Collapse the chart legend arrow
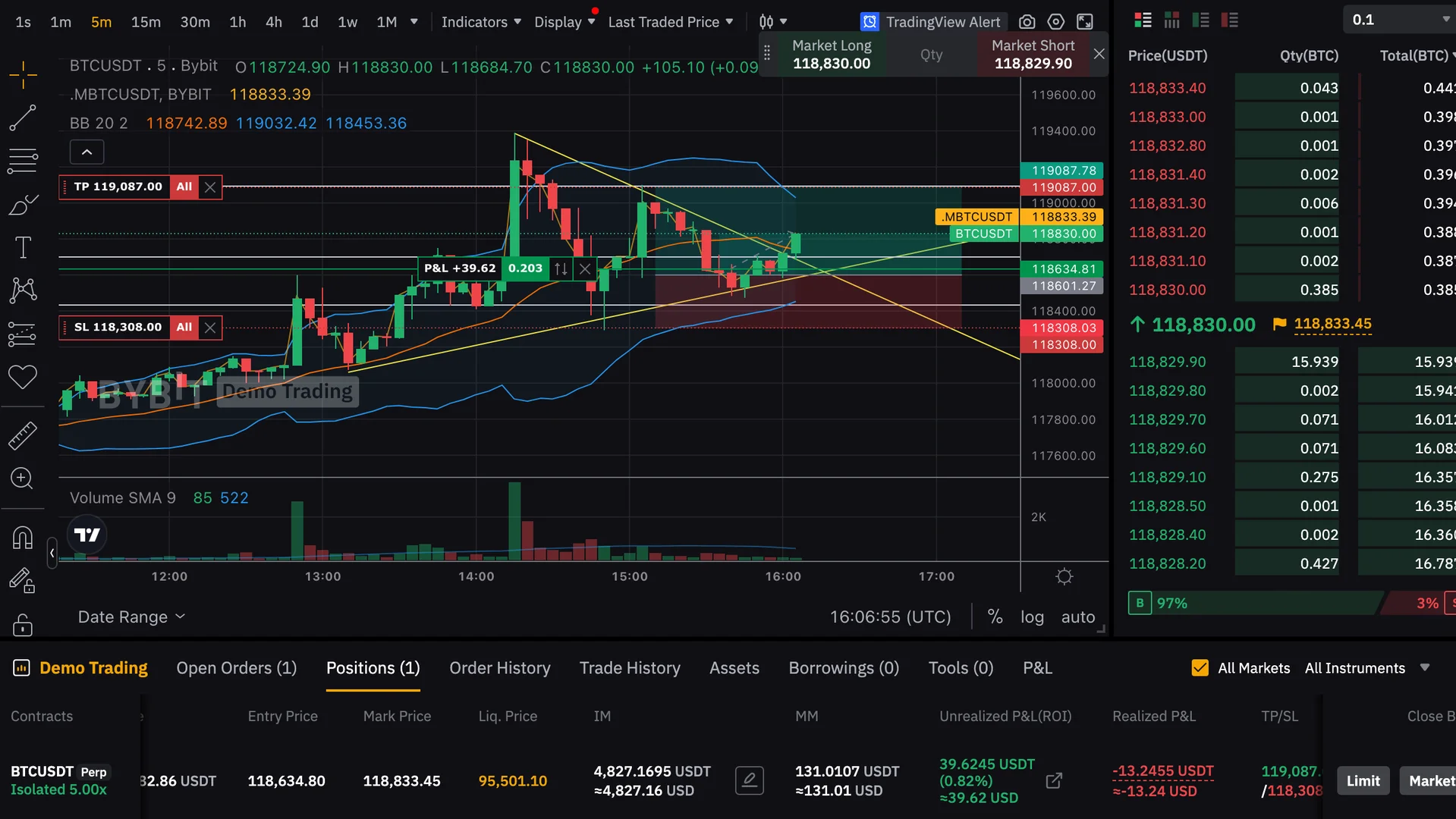The height and width of the screenshot is (819, 1456). click(x=86, y=152)
